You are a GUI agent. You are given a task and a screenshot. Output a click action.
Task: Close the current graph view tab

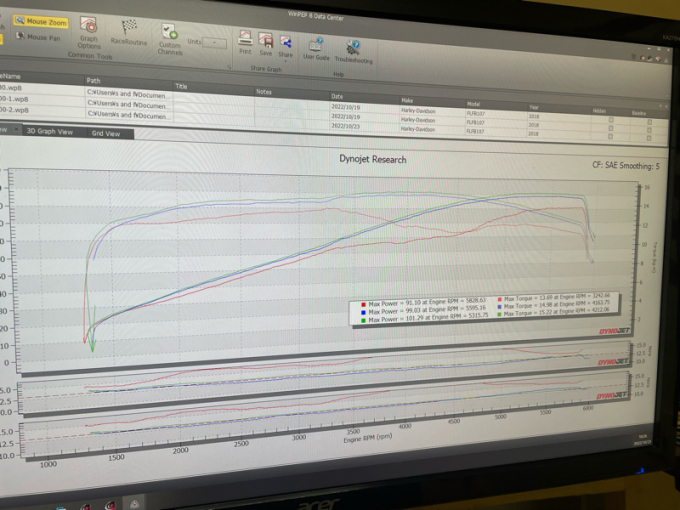pyautogui.click(x=16, y=130)
